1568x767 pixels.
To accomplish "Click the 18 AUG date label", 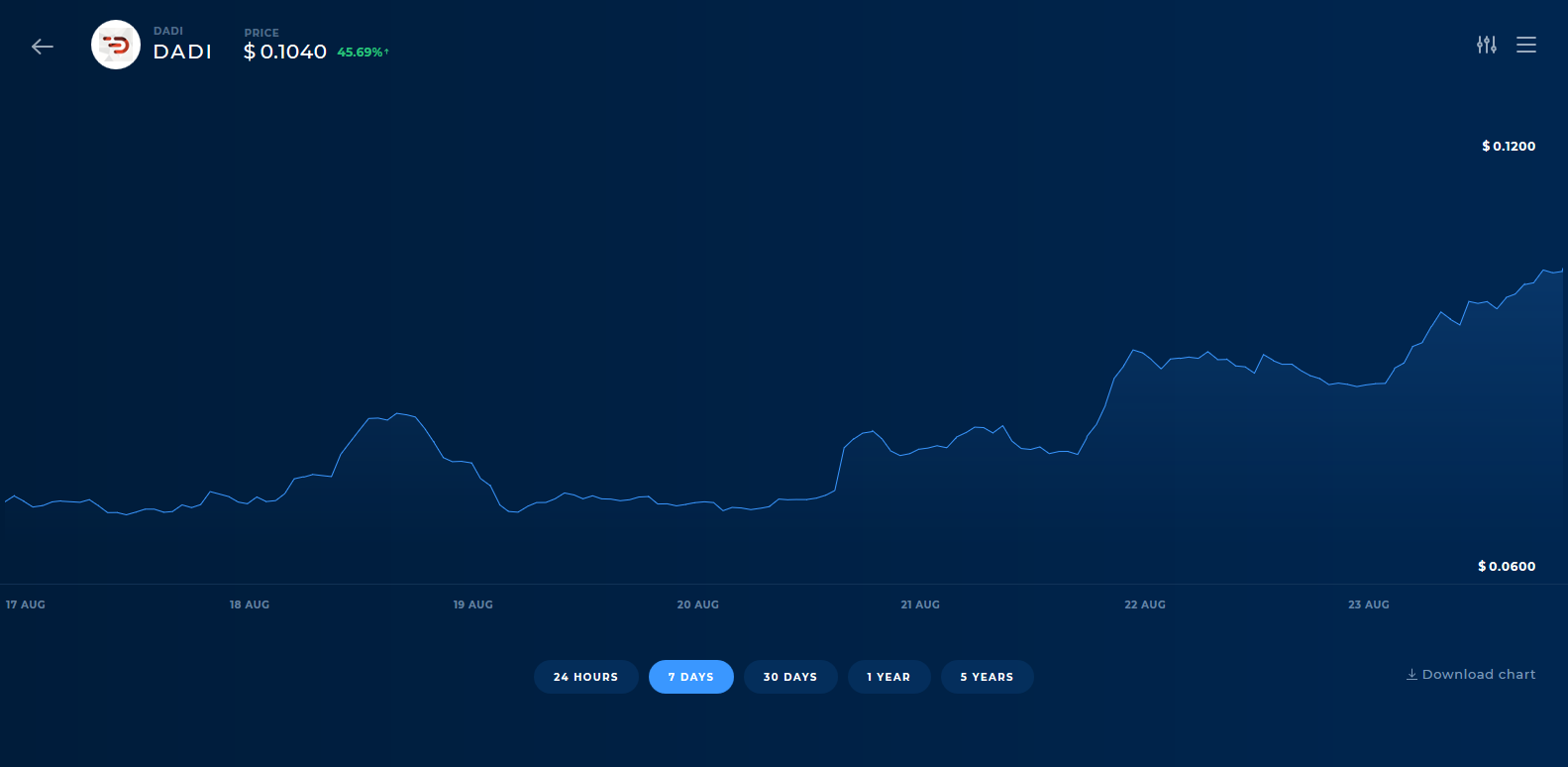I will click(250, 604).
